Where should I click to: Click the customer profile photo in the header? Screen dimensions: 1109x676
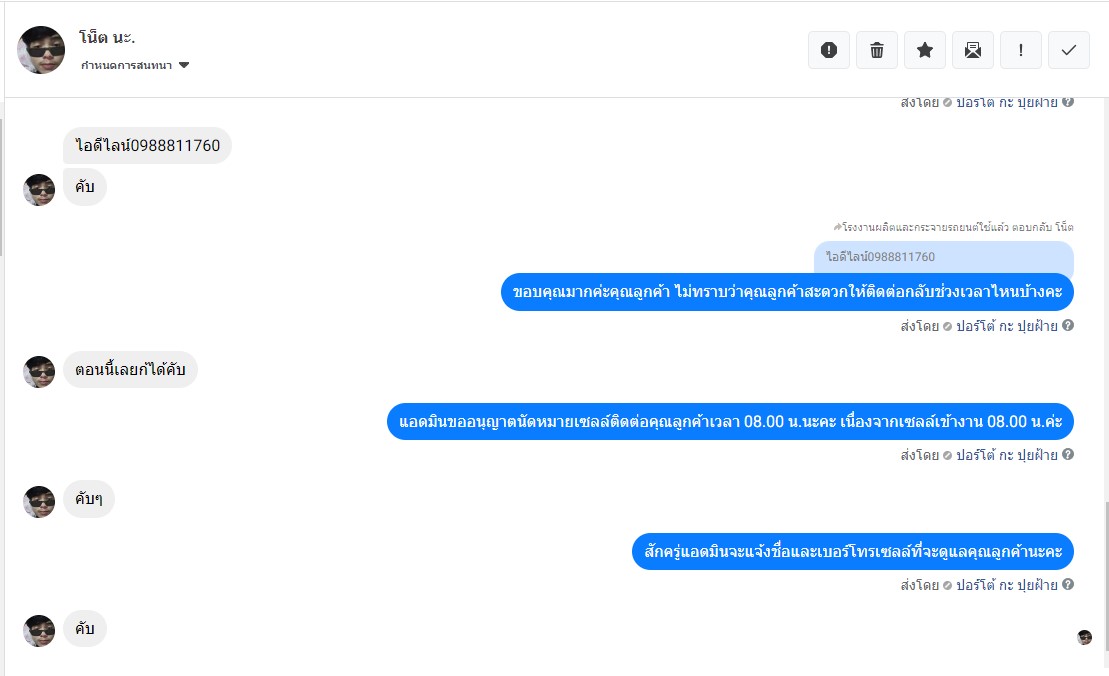(x=41, y=50)
